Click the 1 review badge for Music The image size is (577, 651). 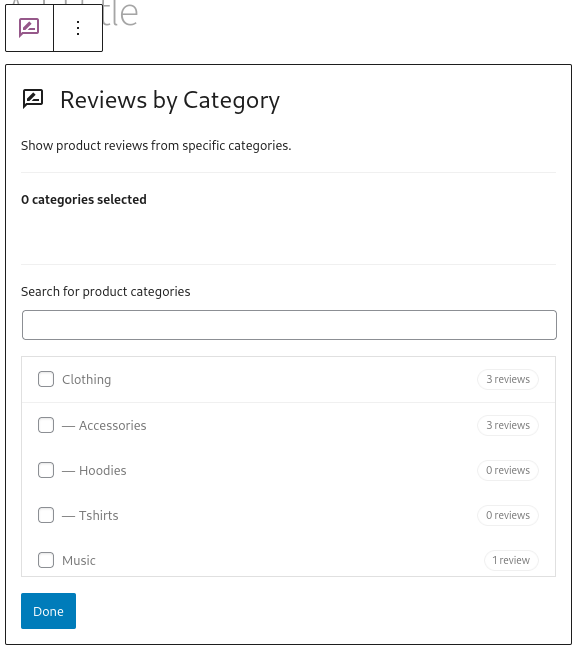click(511, 560)
